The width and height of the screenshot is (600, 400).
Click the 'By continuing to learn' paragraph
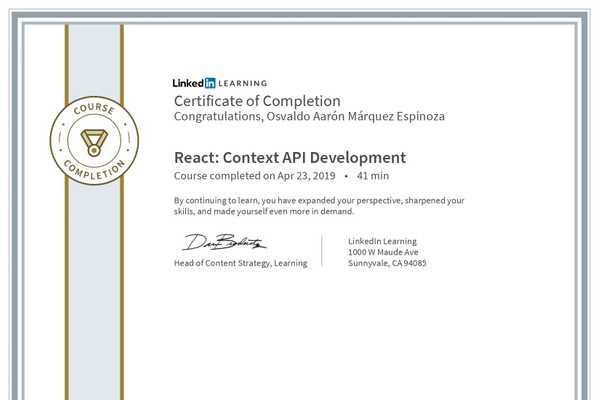pyautogui.click(x=319, y=206)
